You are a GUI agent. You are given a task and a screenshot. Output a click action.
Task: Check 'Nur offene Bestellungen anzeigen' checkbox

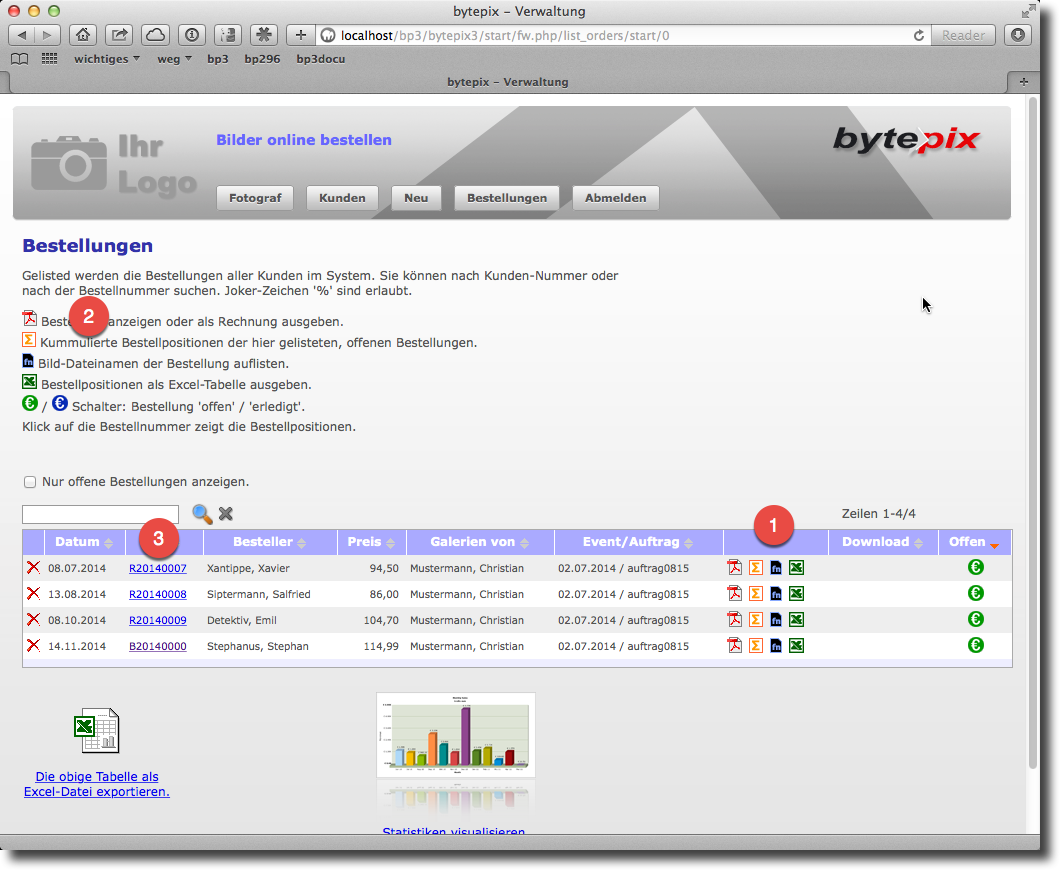30,482
